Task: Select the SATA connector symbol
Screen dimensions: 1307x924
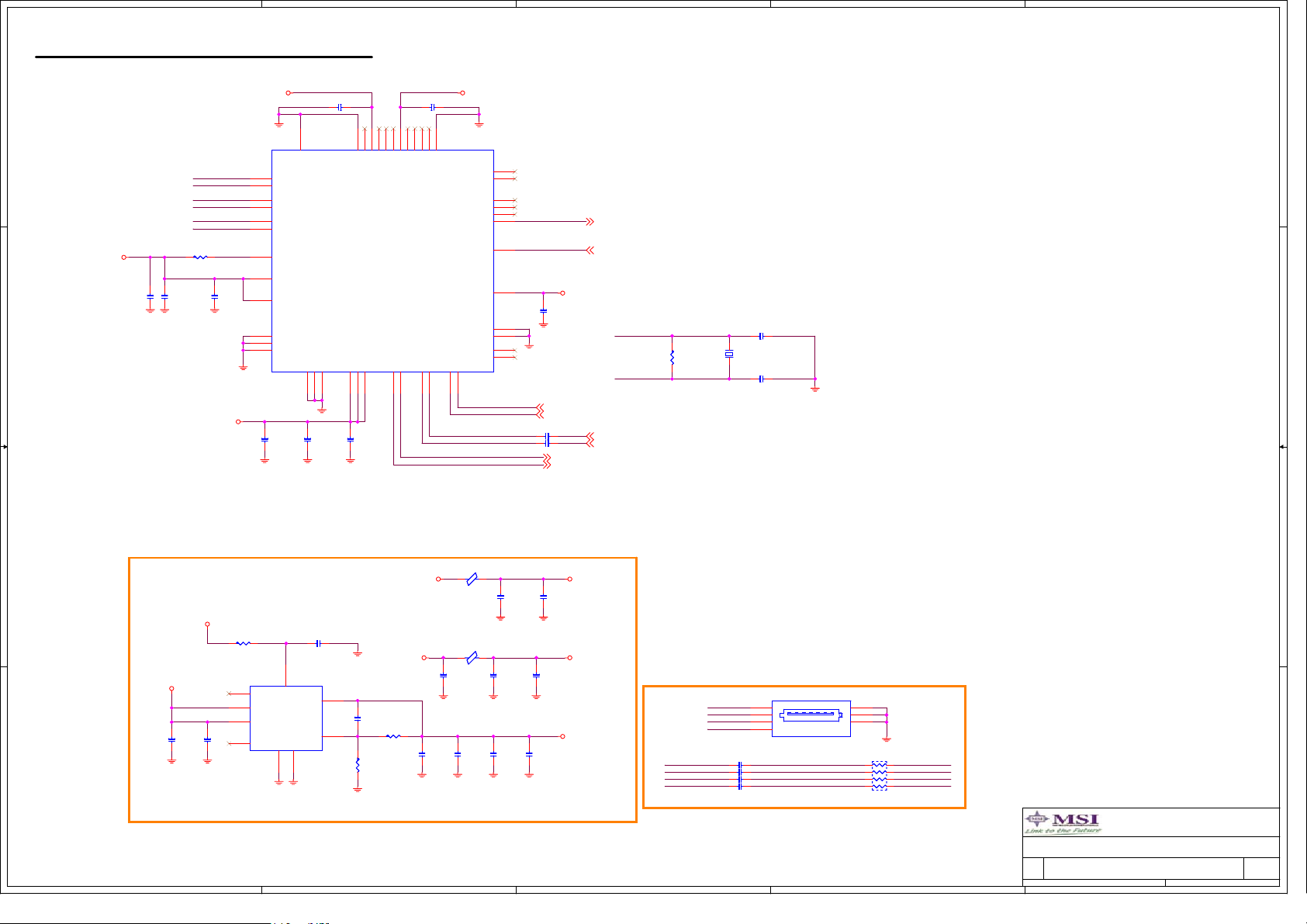Action: coord(811,718)
